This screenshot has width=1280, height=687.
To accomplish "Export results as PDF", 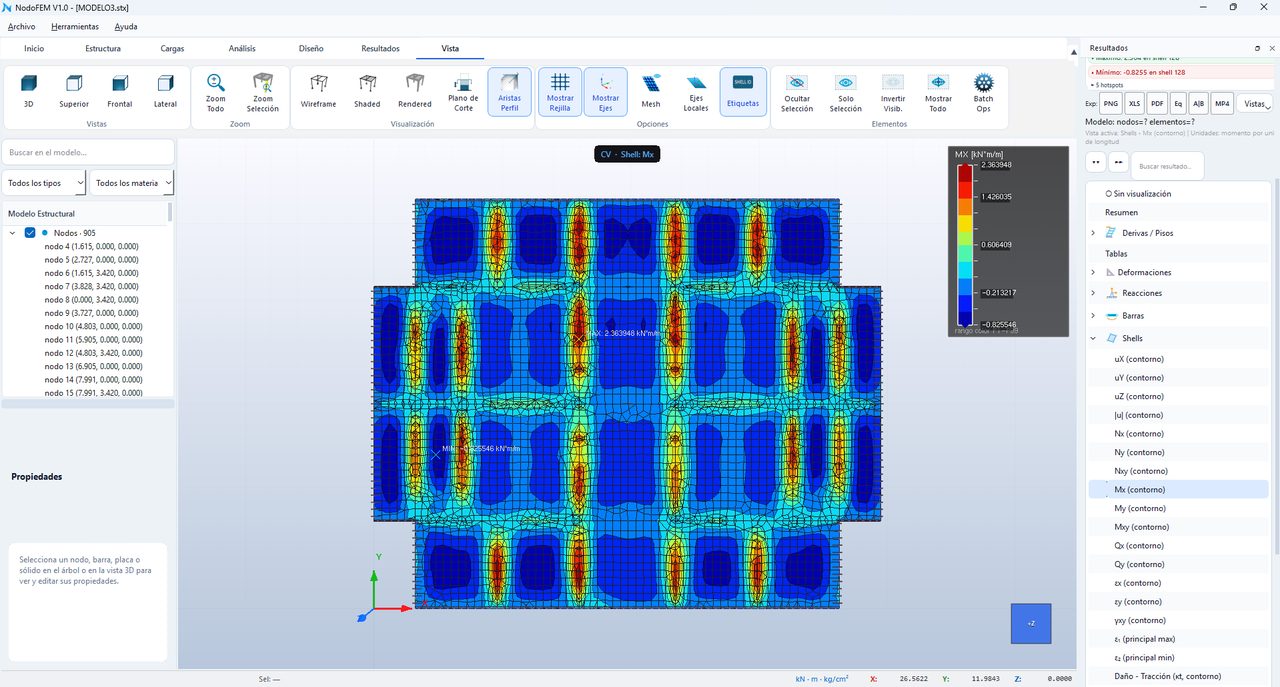I will pos(1157,103).
